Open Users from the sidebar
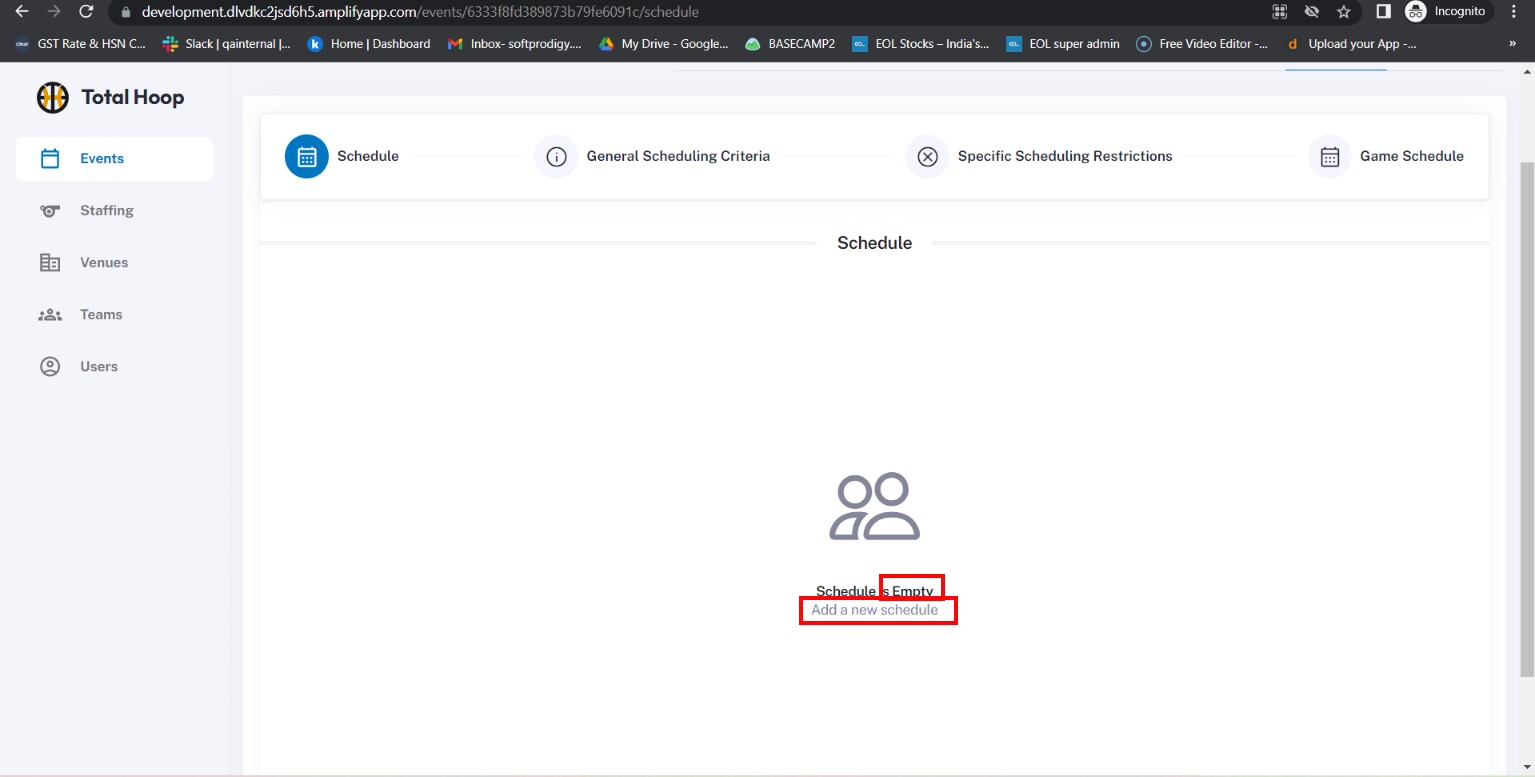 [x=114, y=367]
